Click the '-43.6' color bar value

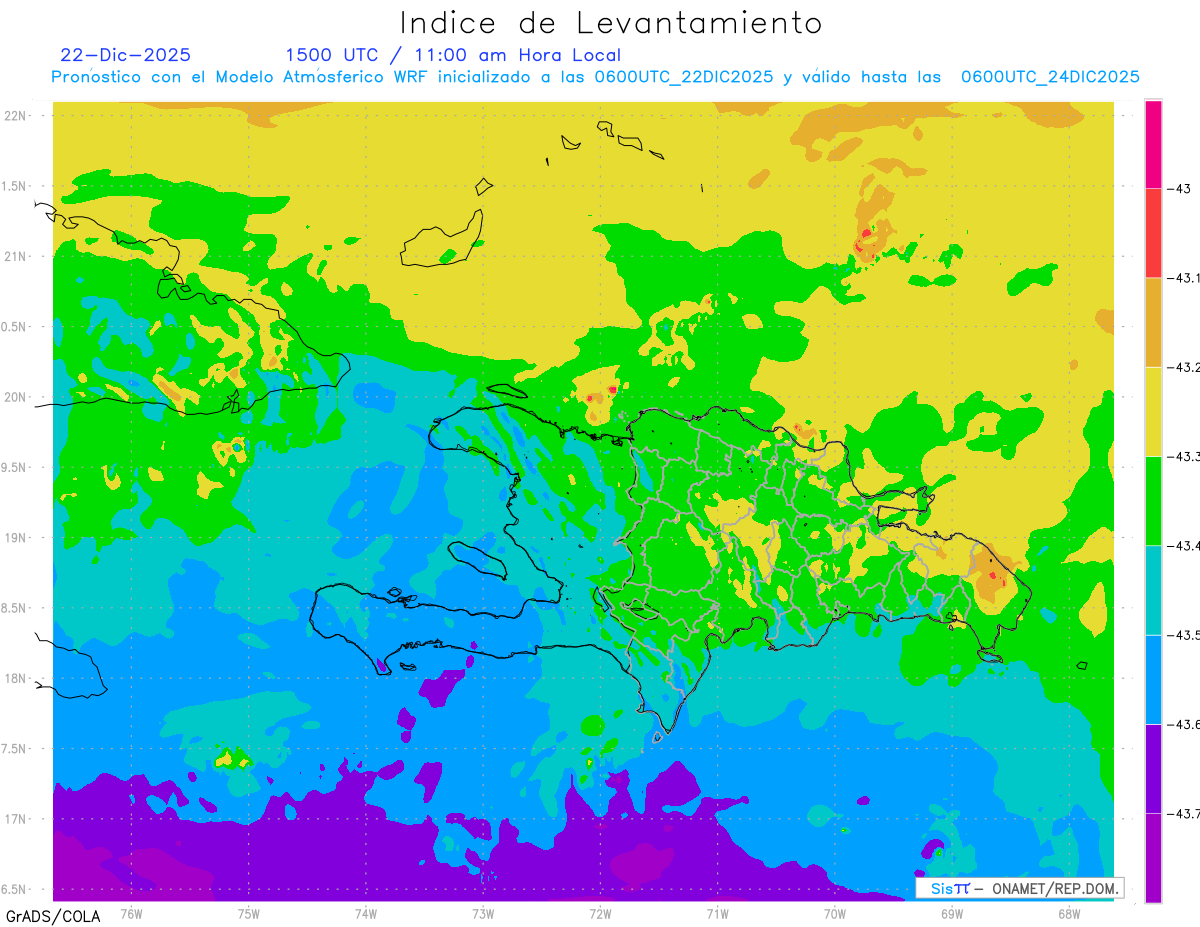pos(1183,724)
